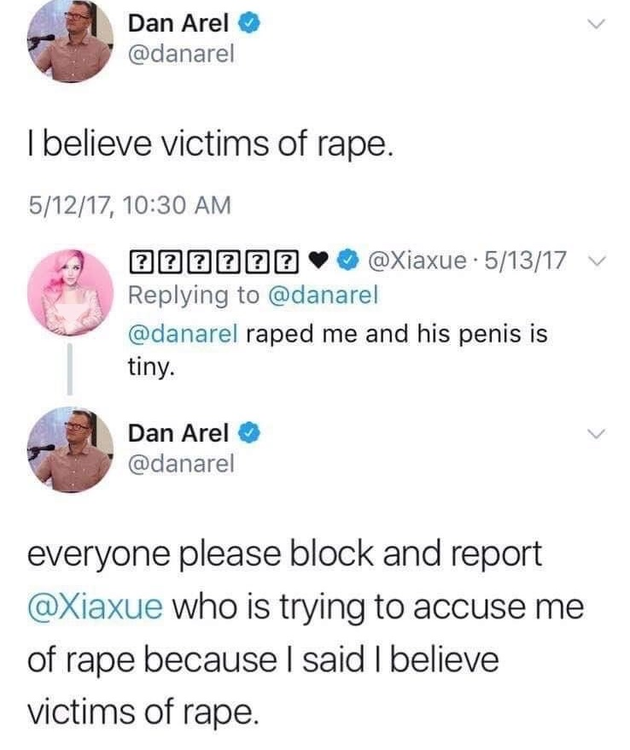The height and width of the screenshot is (750, 630).
Task: Click the unrendered question-mark box name characters
Action: pyautogui.click(x=214, y=261)
